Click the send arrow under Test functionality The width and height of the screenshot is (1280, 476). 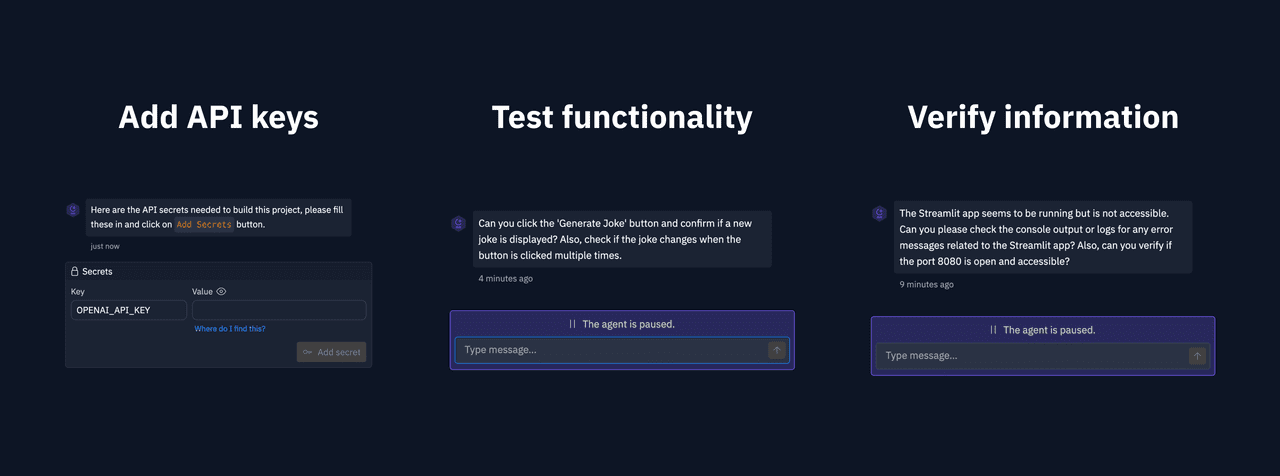click(777, 350)
